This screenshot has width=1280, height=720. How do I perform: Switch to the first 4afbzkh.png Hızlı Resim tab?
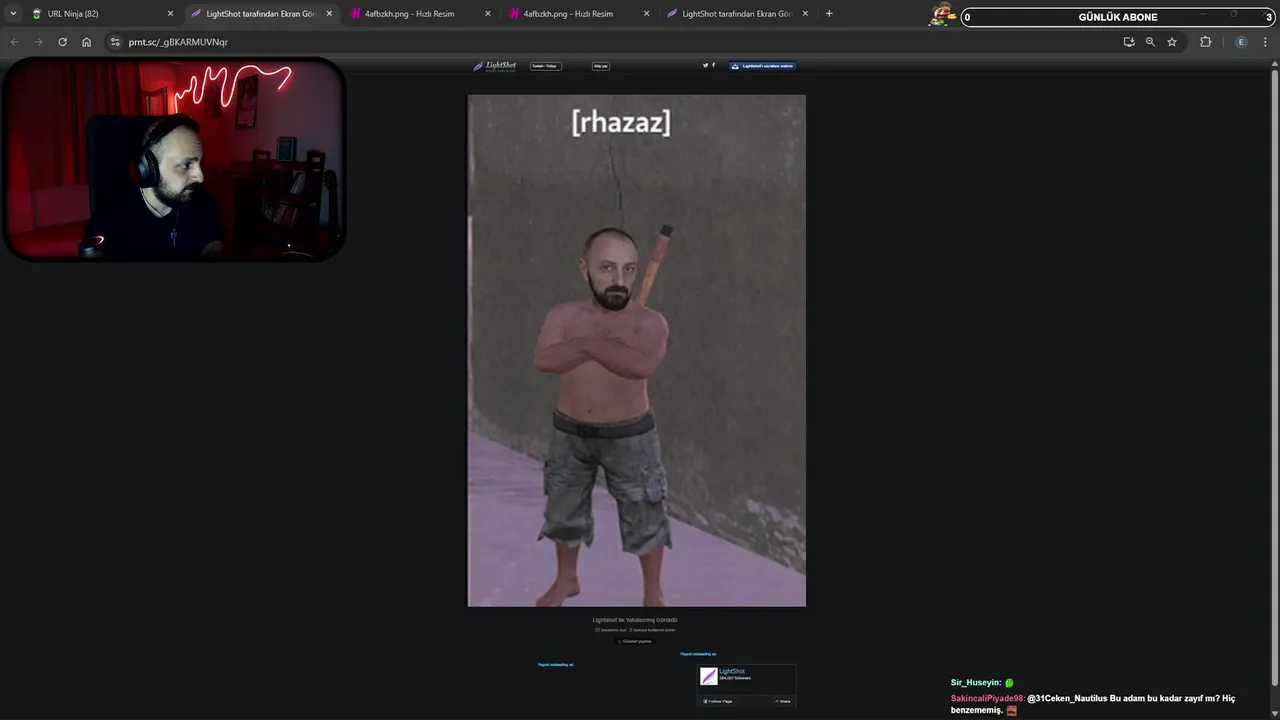coord(420,14)
